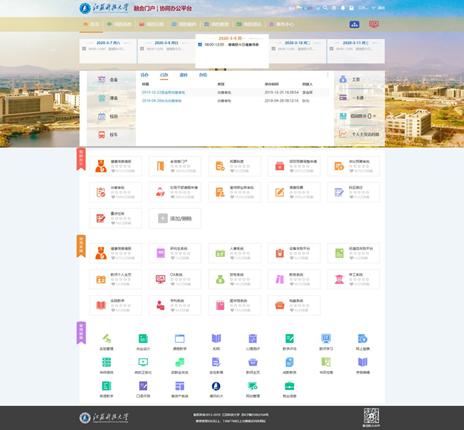Viewport: 464px width, 430px height.
Task: Click the red icon at navigation bar's right end
Action: [x=374, y=24]
